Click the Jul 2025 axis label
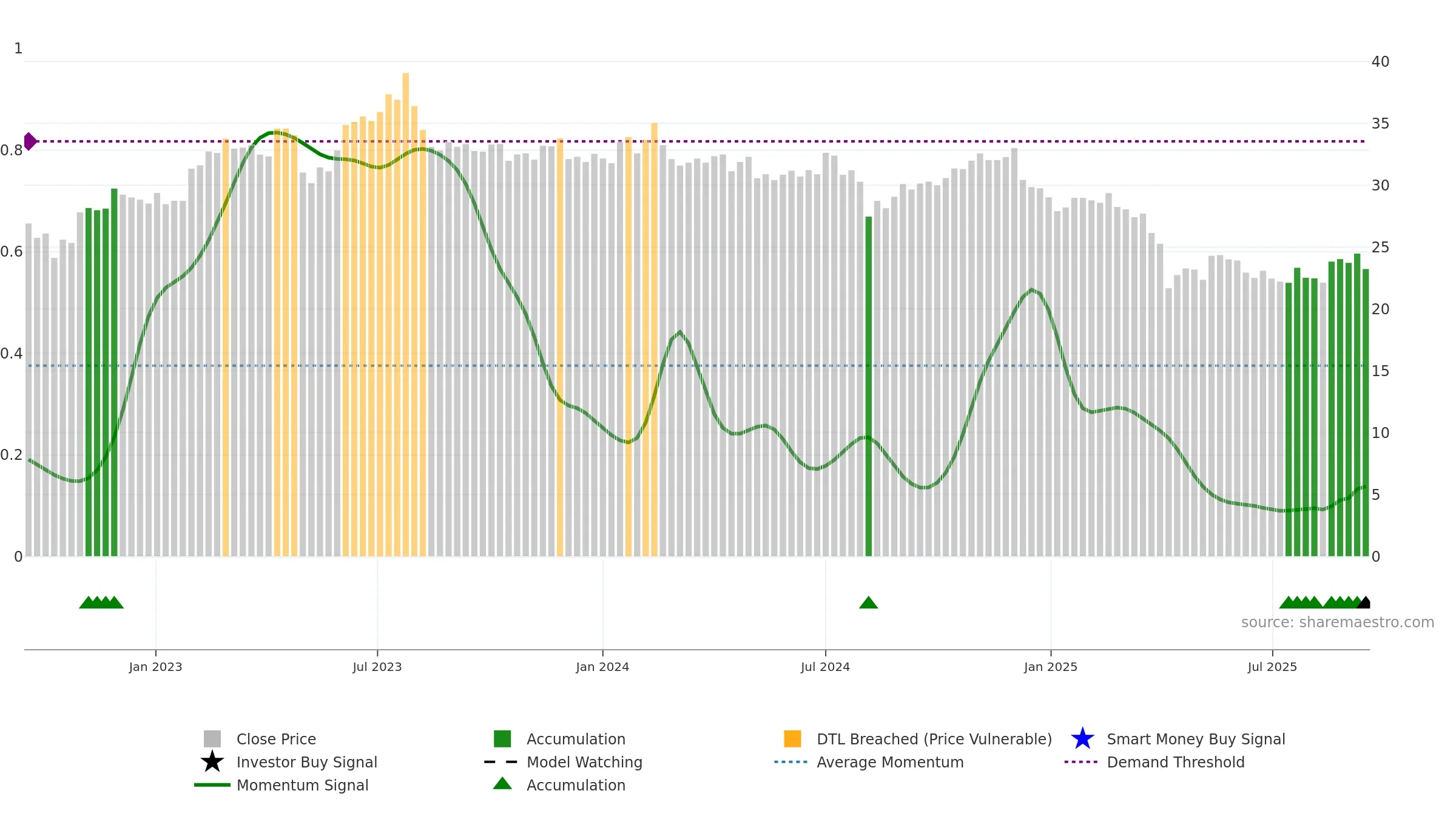Viewport: 1456px width, 819px height. [x=1272, y=667]
